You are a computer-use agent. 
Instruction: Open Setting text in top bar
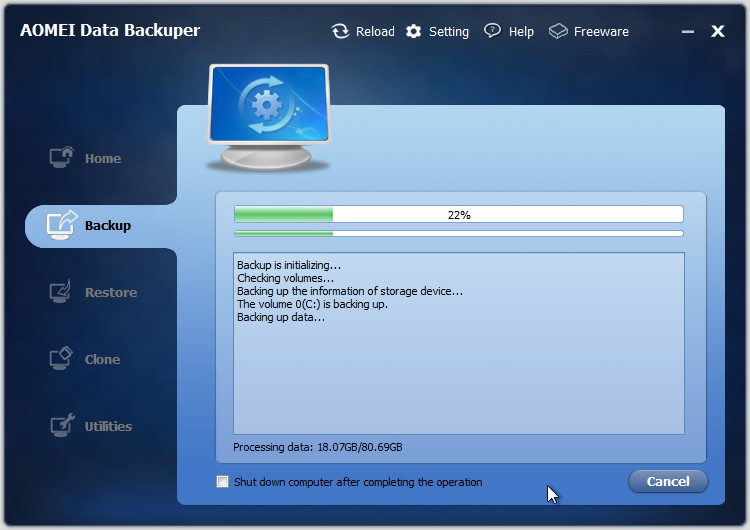coord(449,32)
